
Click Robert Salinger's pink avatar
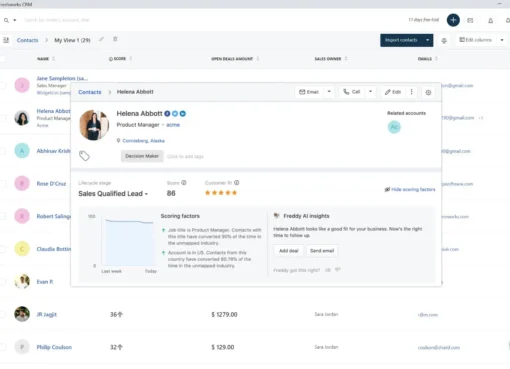click(x=22, y=216)
